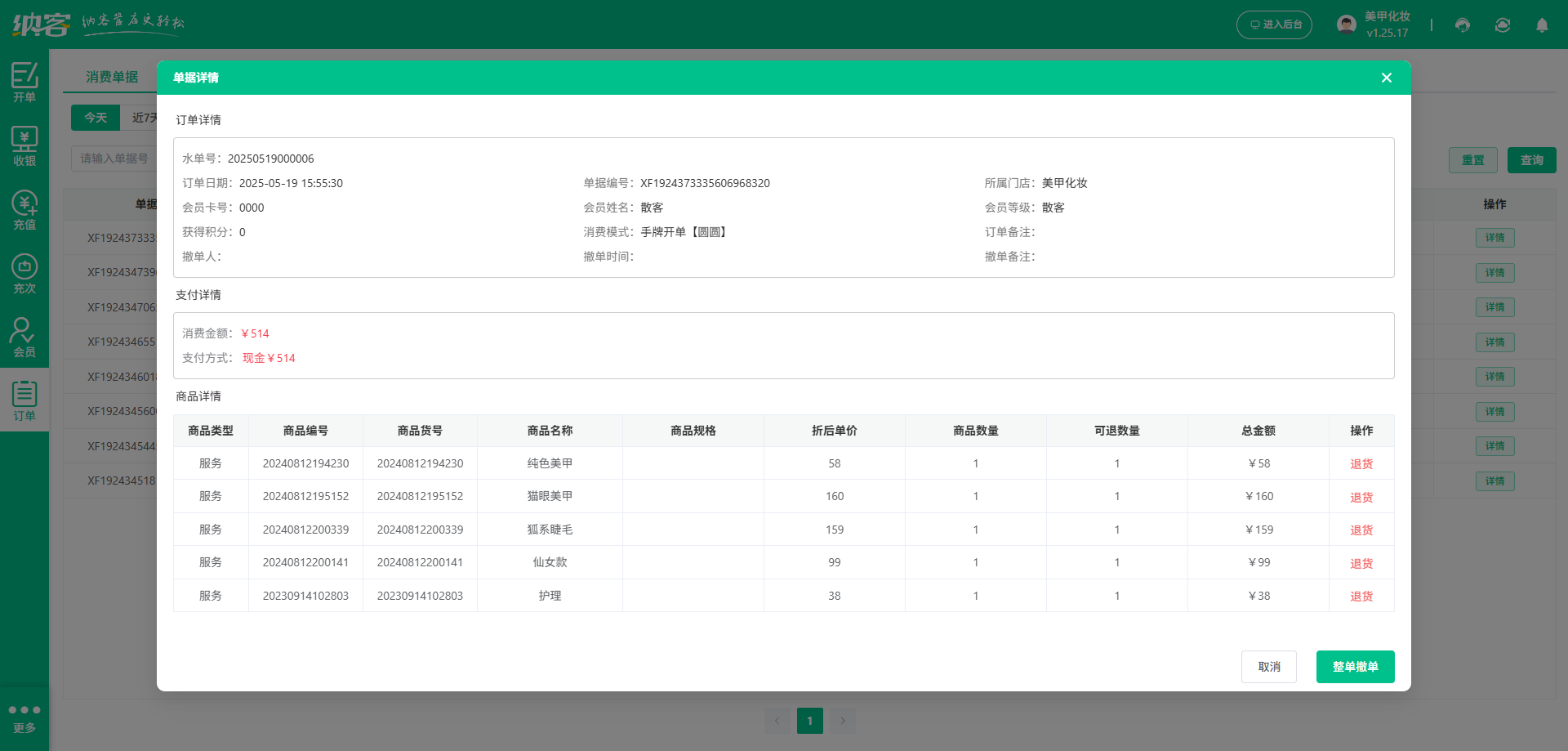Click 整单撤单 button

click(1356, 667)
